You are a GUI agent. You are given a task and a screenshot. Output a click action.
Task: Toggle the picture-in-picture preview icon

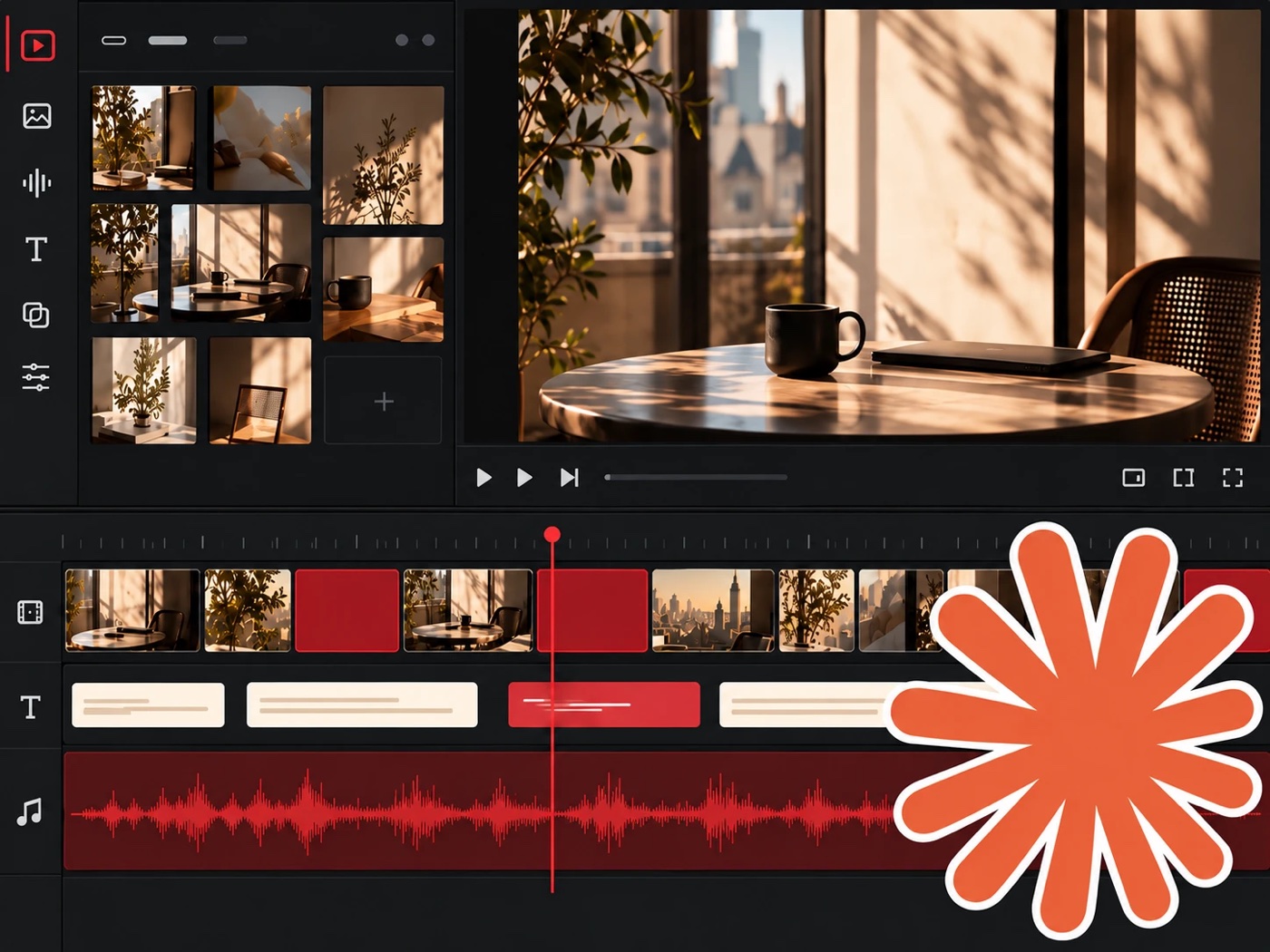[x=1133, y=478]
